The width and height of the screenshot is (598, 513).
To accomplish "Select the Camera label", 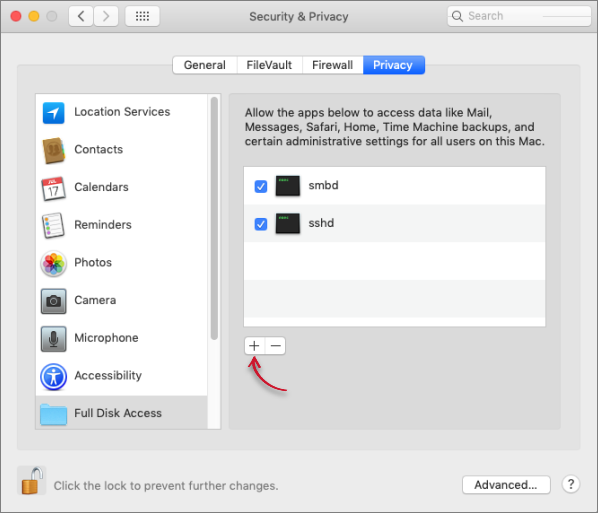I will click(x=95, y=300).
